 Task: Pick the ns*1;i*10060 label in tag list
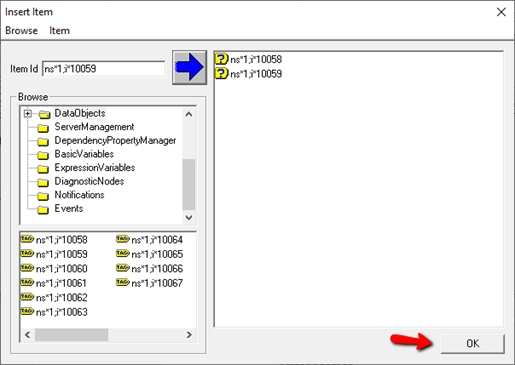[x=61, y=269]
